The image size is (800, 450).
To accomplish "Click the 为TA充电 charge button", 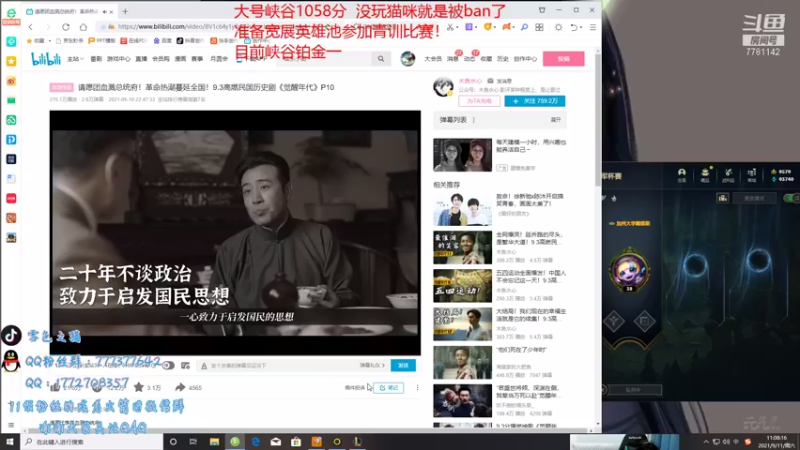I will 479,101.
